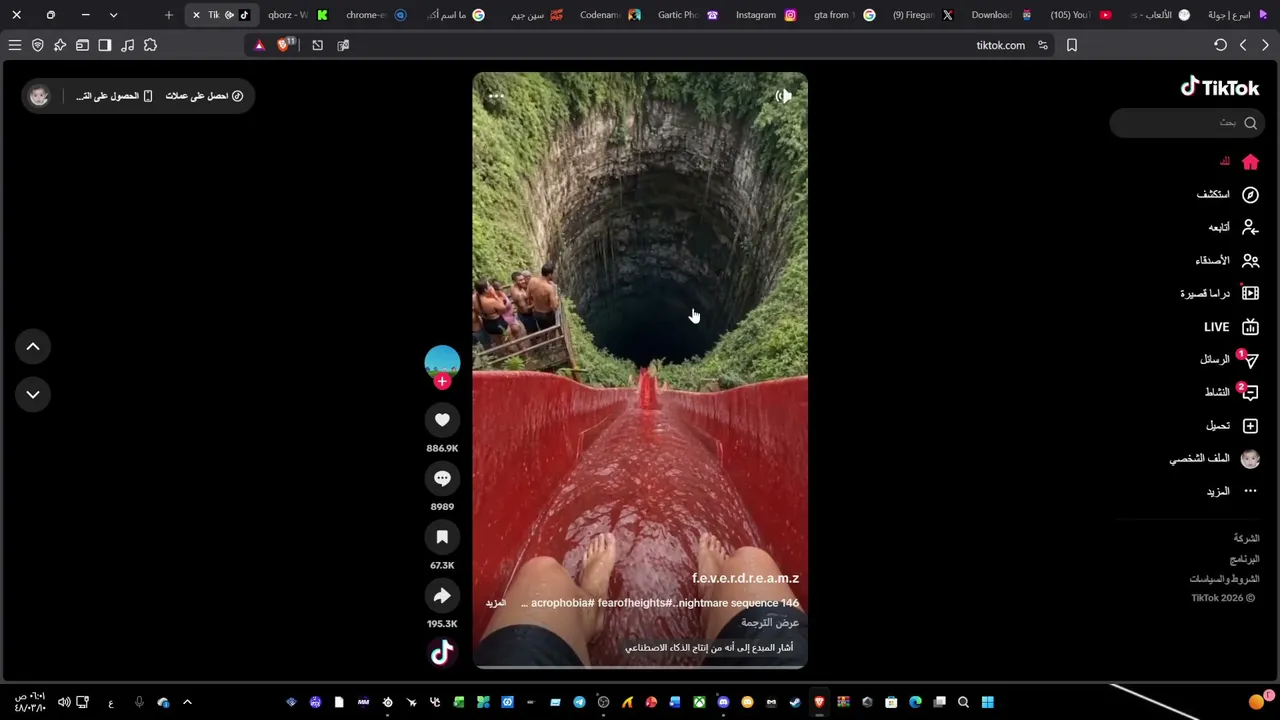Open the Program (البرنامج) footer link
The image size is (1280, 720).
click(1244, 559)
